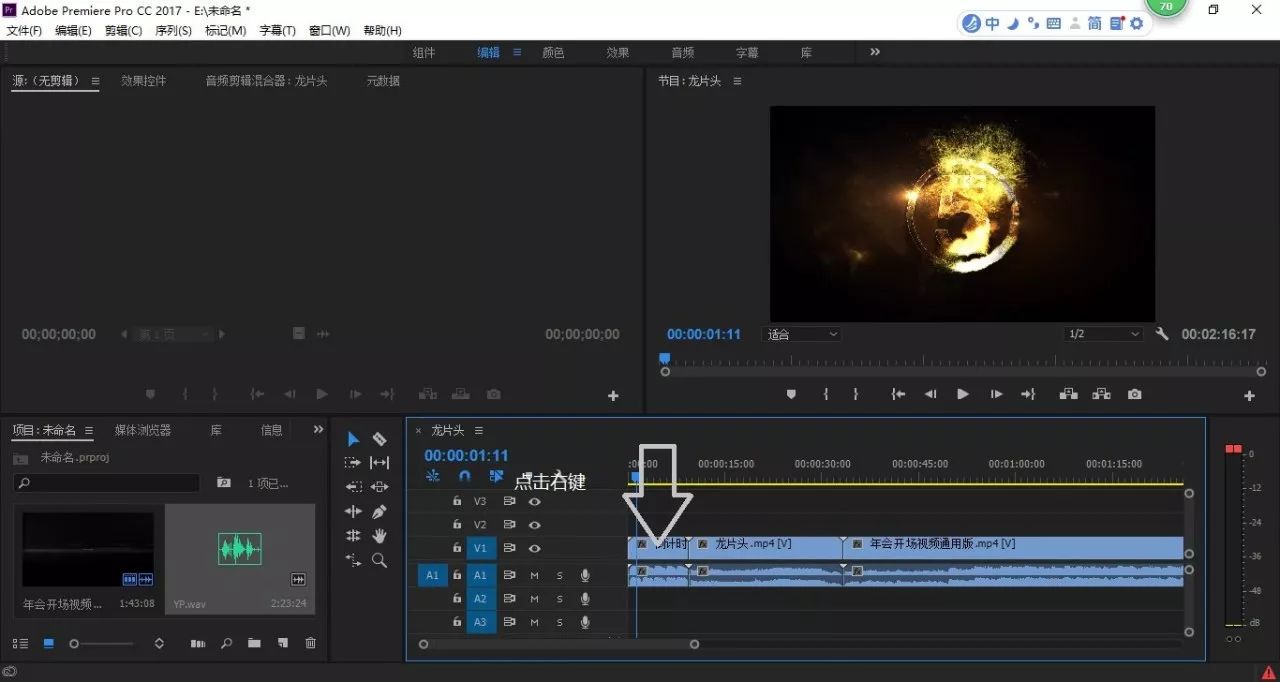Add a marker in the program monitor
The width and height of the screenshot is (1280, 682).
pos(791,395)
